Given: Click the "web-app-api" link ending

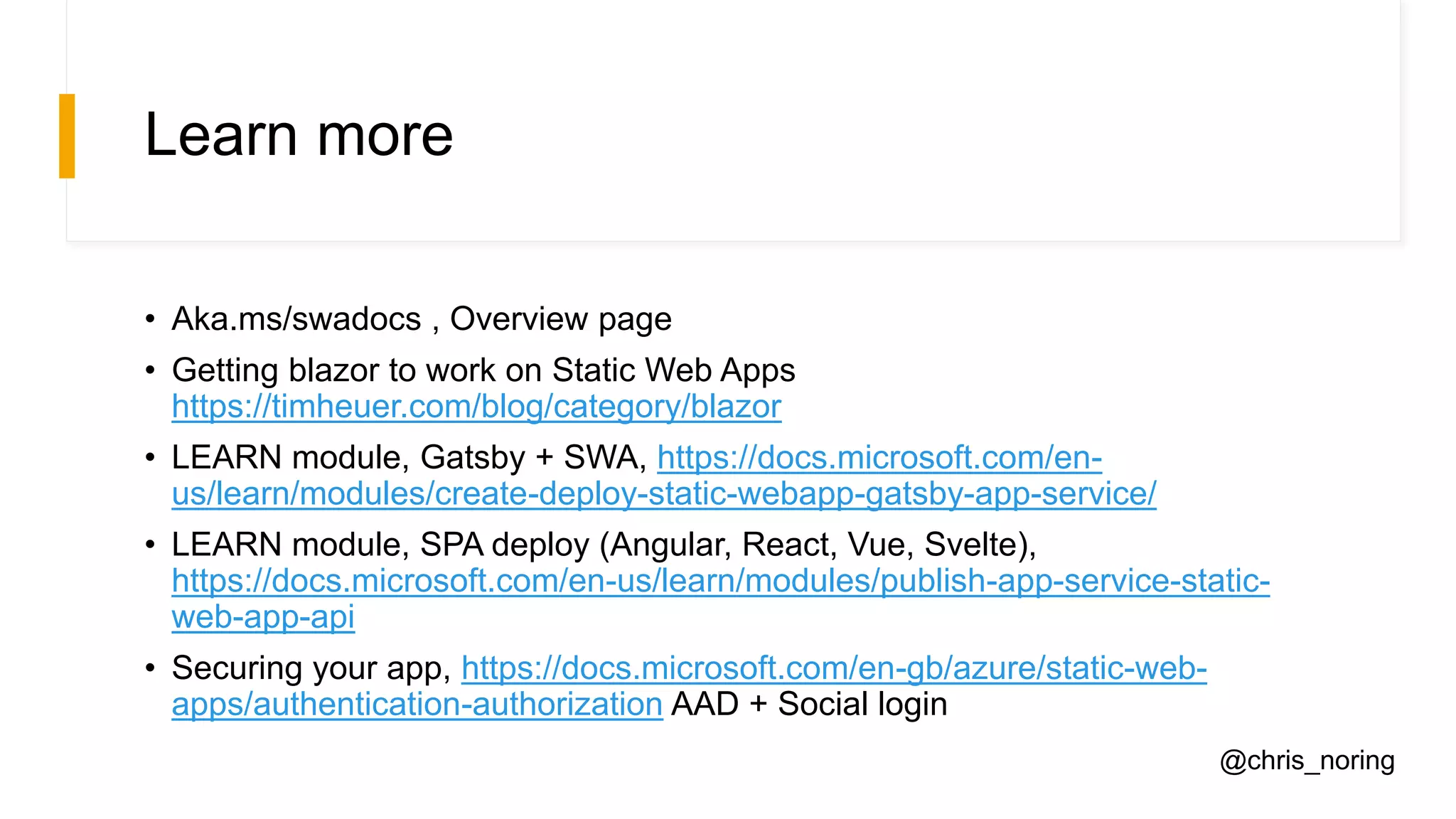Looking at the screenshot, I should [263, 617].
